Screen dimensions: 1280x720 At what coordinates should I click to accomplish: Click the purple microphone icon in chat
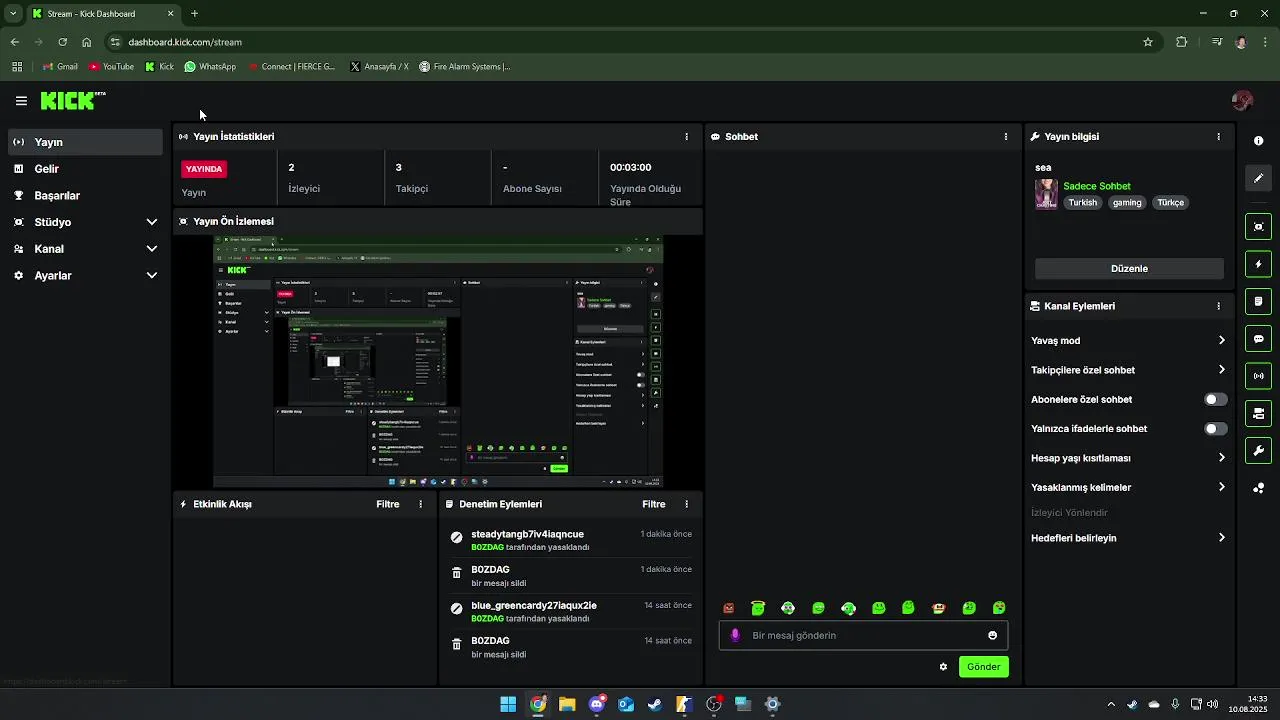736,635
